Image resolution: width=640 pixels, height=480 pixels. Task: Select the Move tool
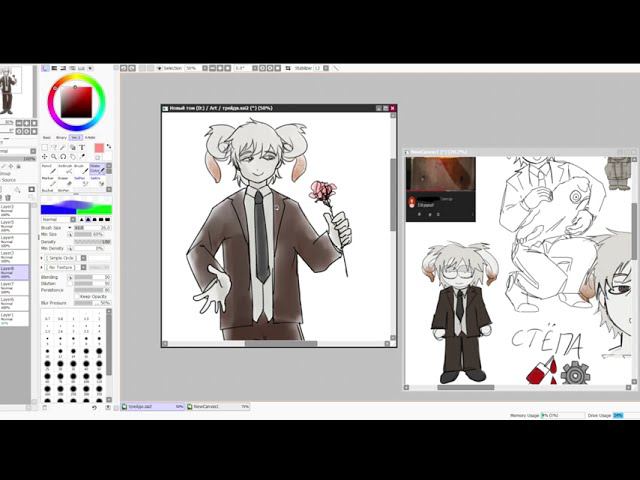click(x=44, y=157)
